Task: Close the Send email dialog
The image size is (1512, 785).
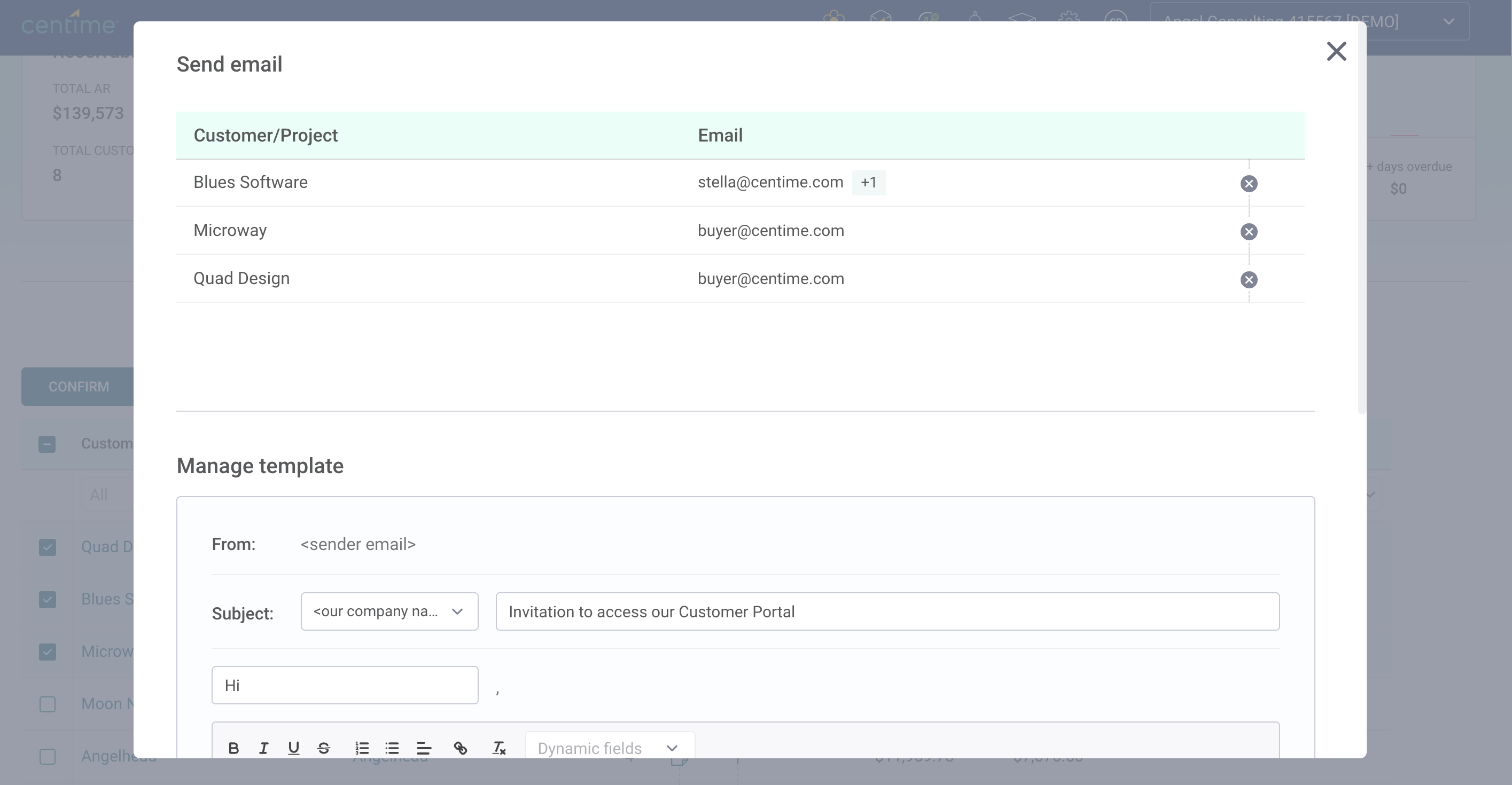Action: click(1336, 52)
